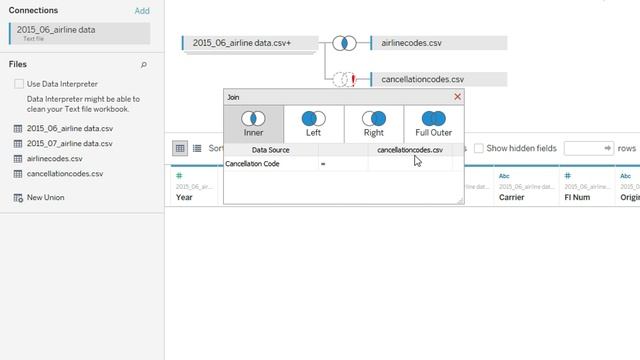Image resolution: width=640 pixels, height=360 pixels.
Task: Select 2015_06_airline data.csv in Files list
Action: pyautogui.click(x=70, y=129)
